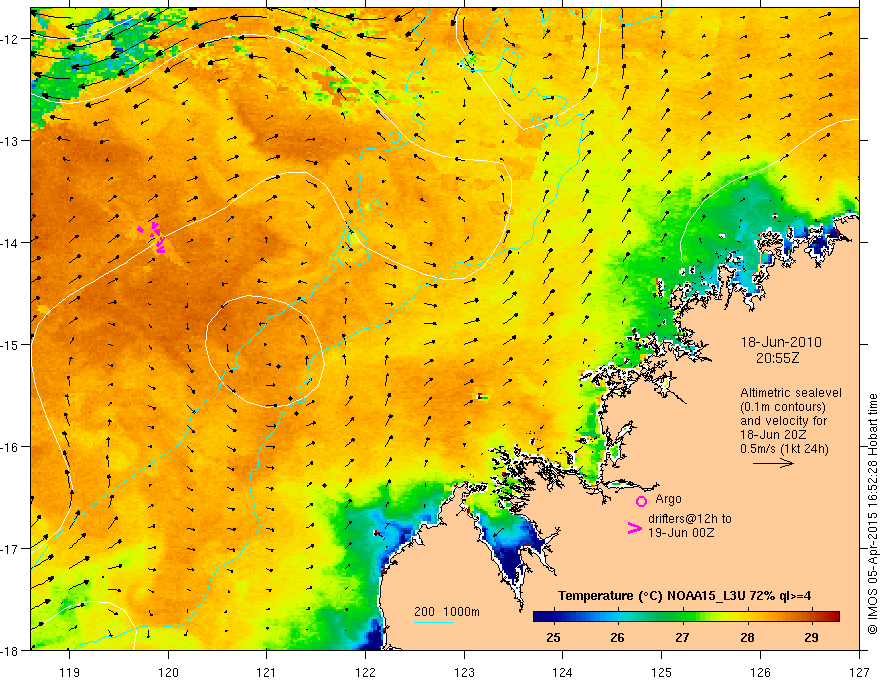The height and width of the screenshot is (680, 880).
Task: Click the latitude axis label -14
Action: pos(10,243)
